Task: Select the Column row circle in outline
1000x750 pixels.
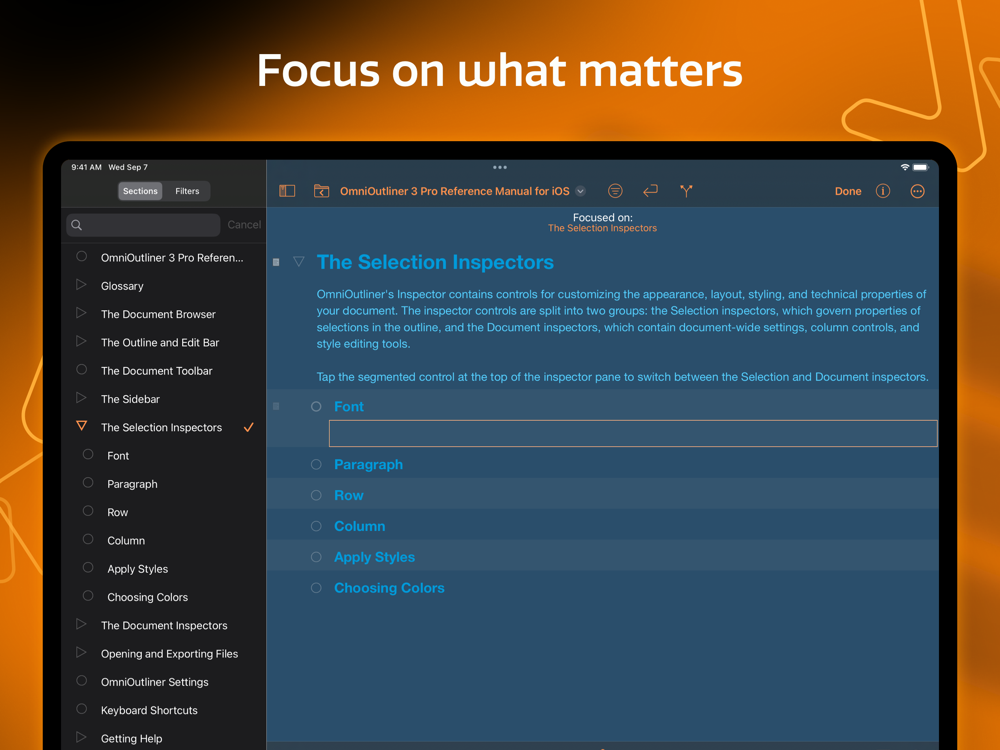Action: (x=316, y=526)
